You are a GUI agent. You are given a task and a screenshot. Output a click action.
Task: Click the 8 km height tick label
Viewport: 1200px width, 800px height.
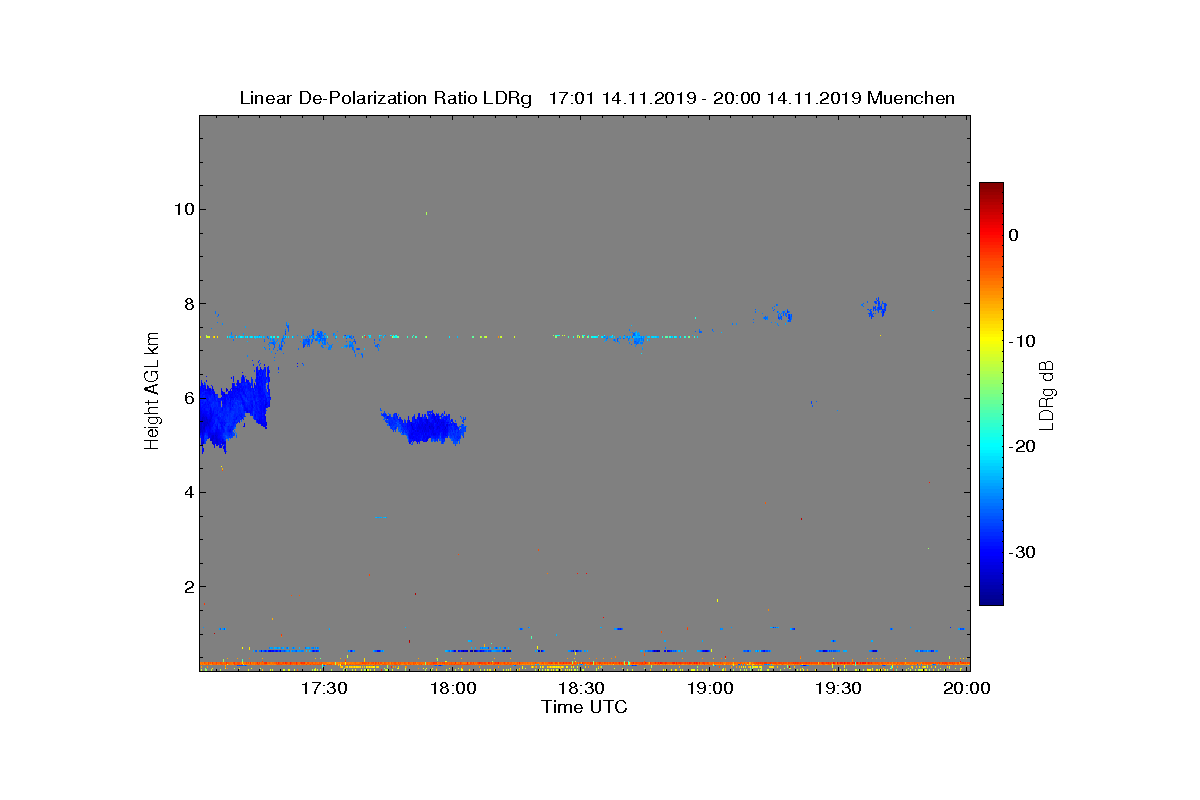point(188,304)
